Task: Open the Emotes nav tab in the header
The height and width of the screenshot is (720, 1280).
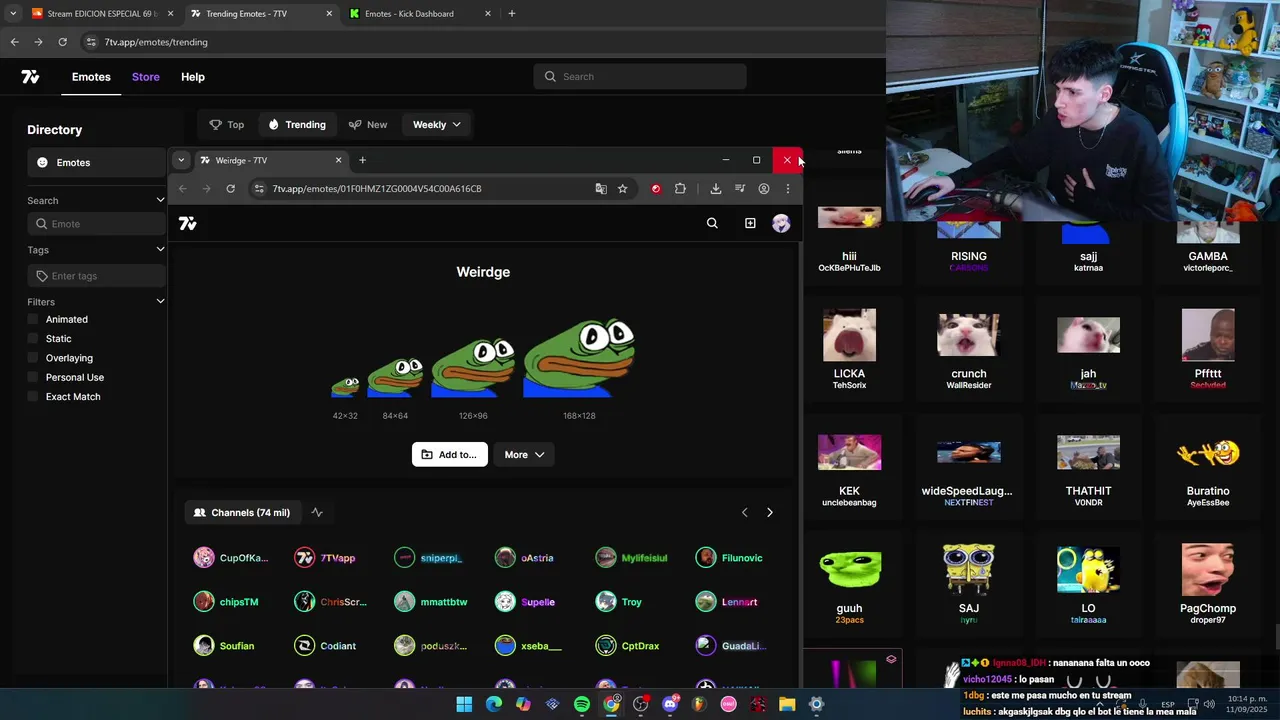Action: point(91,77)
